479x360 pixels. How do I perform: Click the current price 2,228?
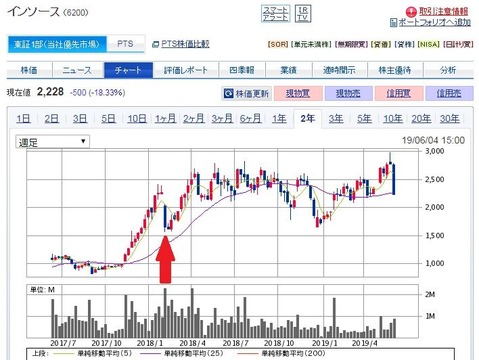pyautogui.click(x=50, y=92)
